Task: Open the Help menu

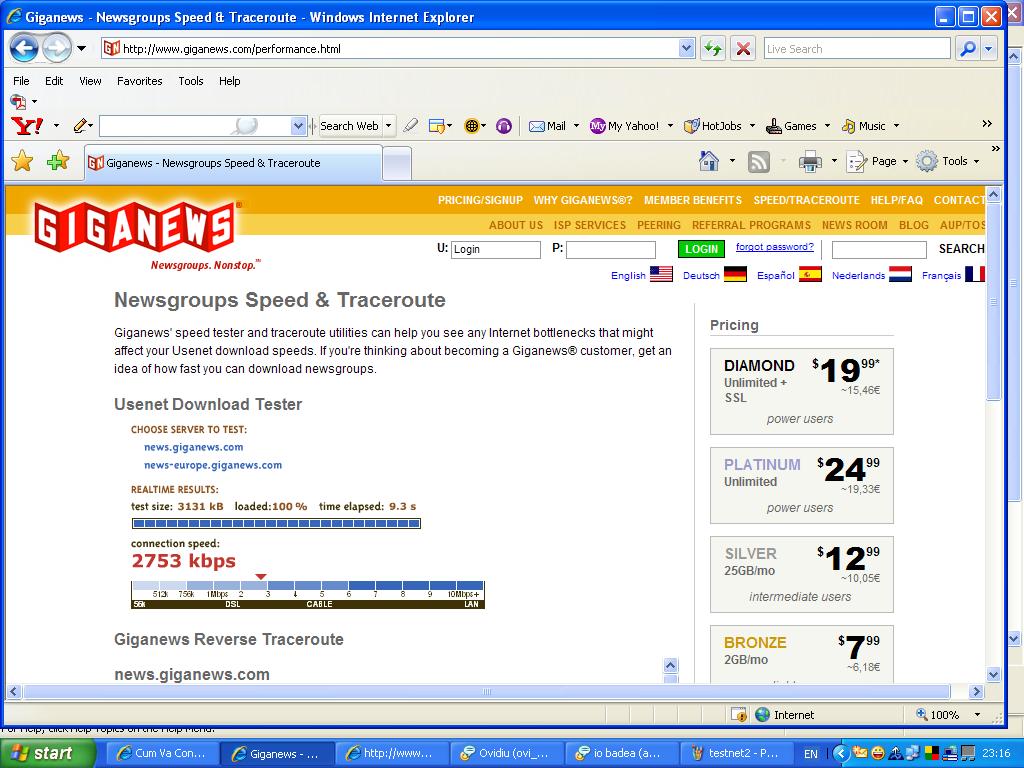Action: point(229,81)
